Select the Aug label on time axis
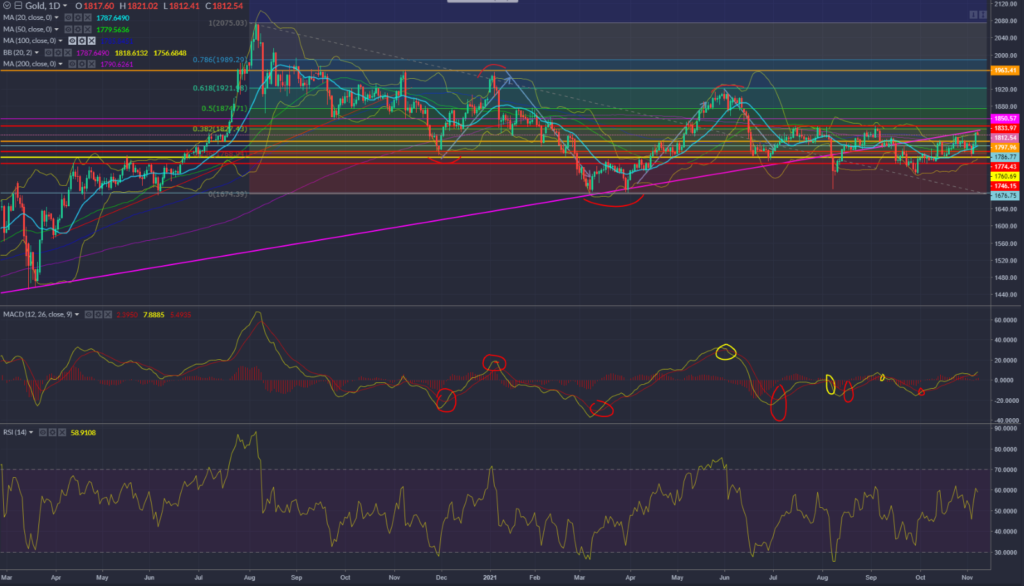The image size is (1024, 586). [248, 579]
